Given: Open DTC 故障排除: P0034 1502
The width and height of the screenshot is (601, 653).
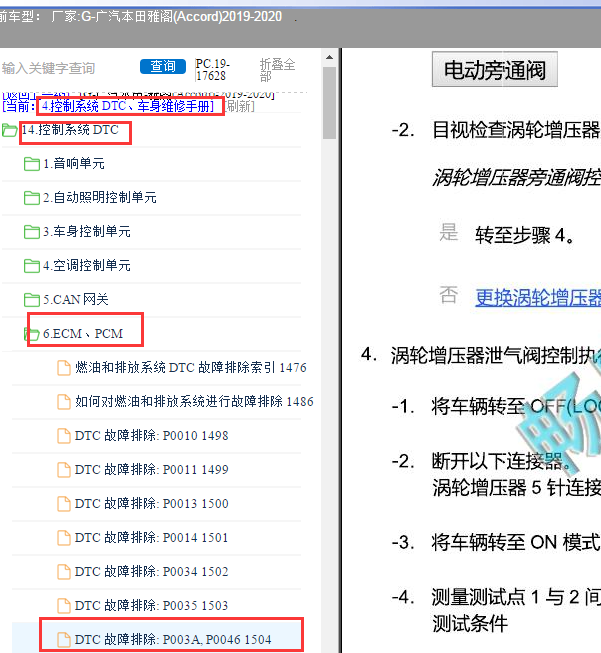Looking at the screenshot, I should click(x=152, y=572).
